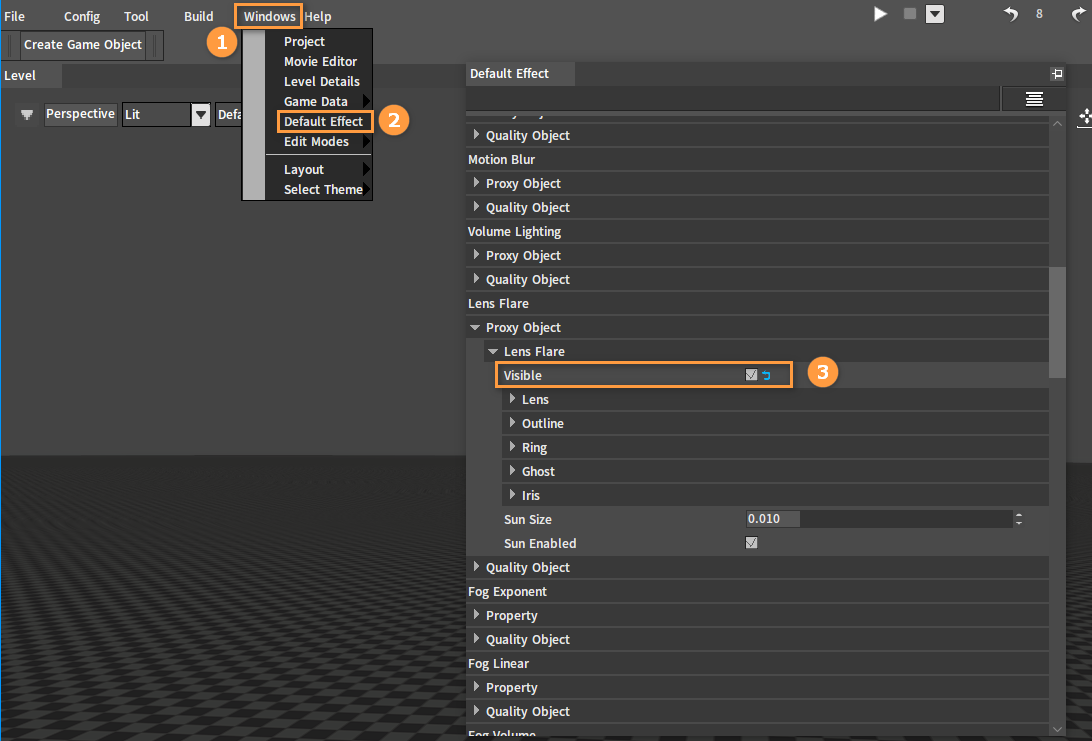The height and width of the screenshot is (741, 1092).
Task: Expand the Ghost sub-item
Action: (x=513, y=471)
